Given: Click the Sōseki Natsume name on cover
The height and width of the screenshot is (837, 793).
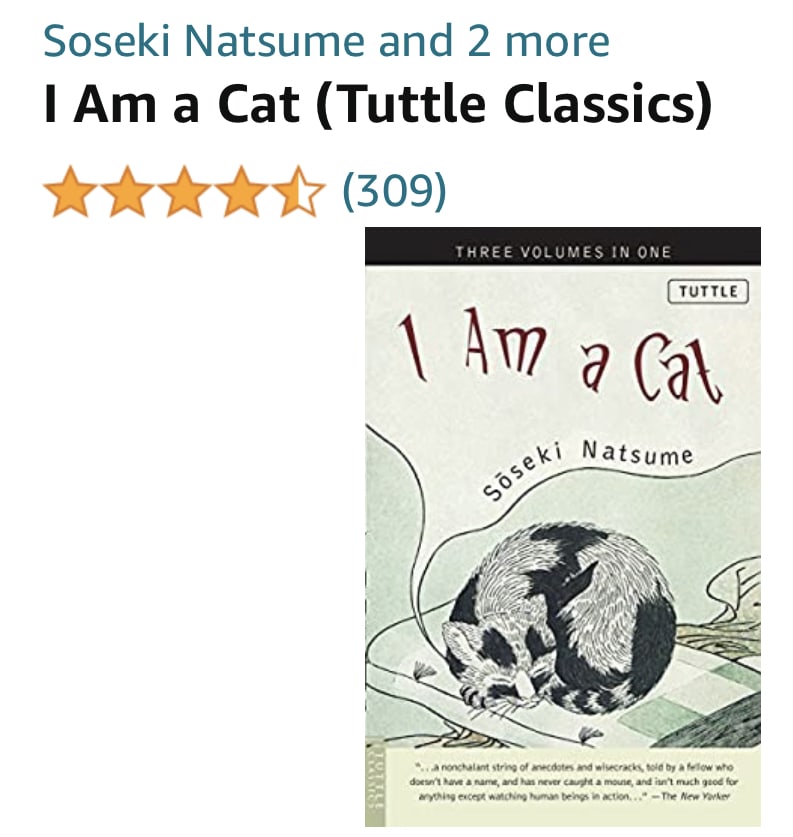Looking at the screenshot, I should point(587,470).
